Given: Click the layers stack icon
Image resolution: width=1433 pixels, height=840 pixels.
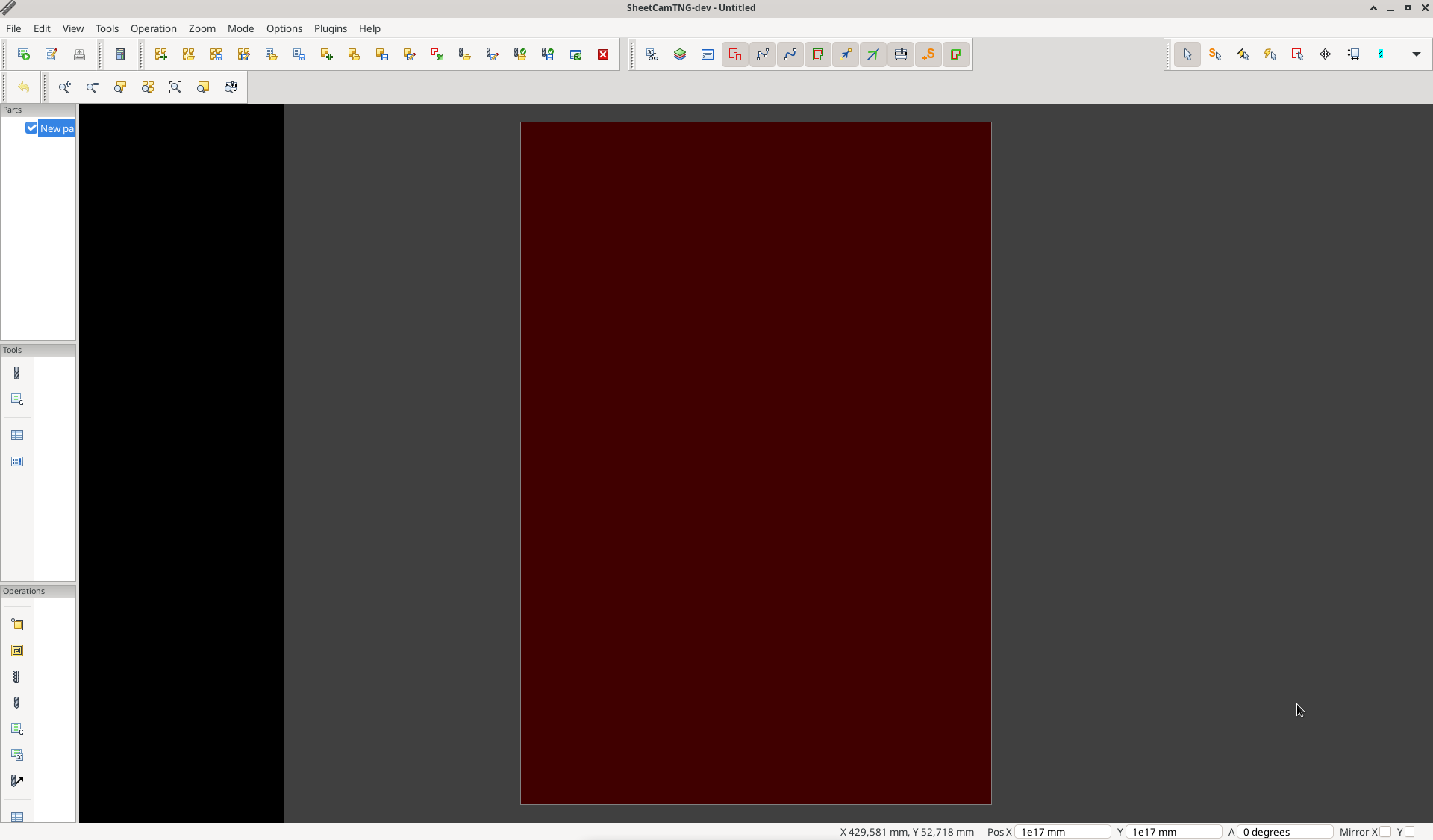Looking at the screenshot, I should click(x=680, y=54).
